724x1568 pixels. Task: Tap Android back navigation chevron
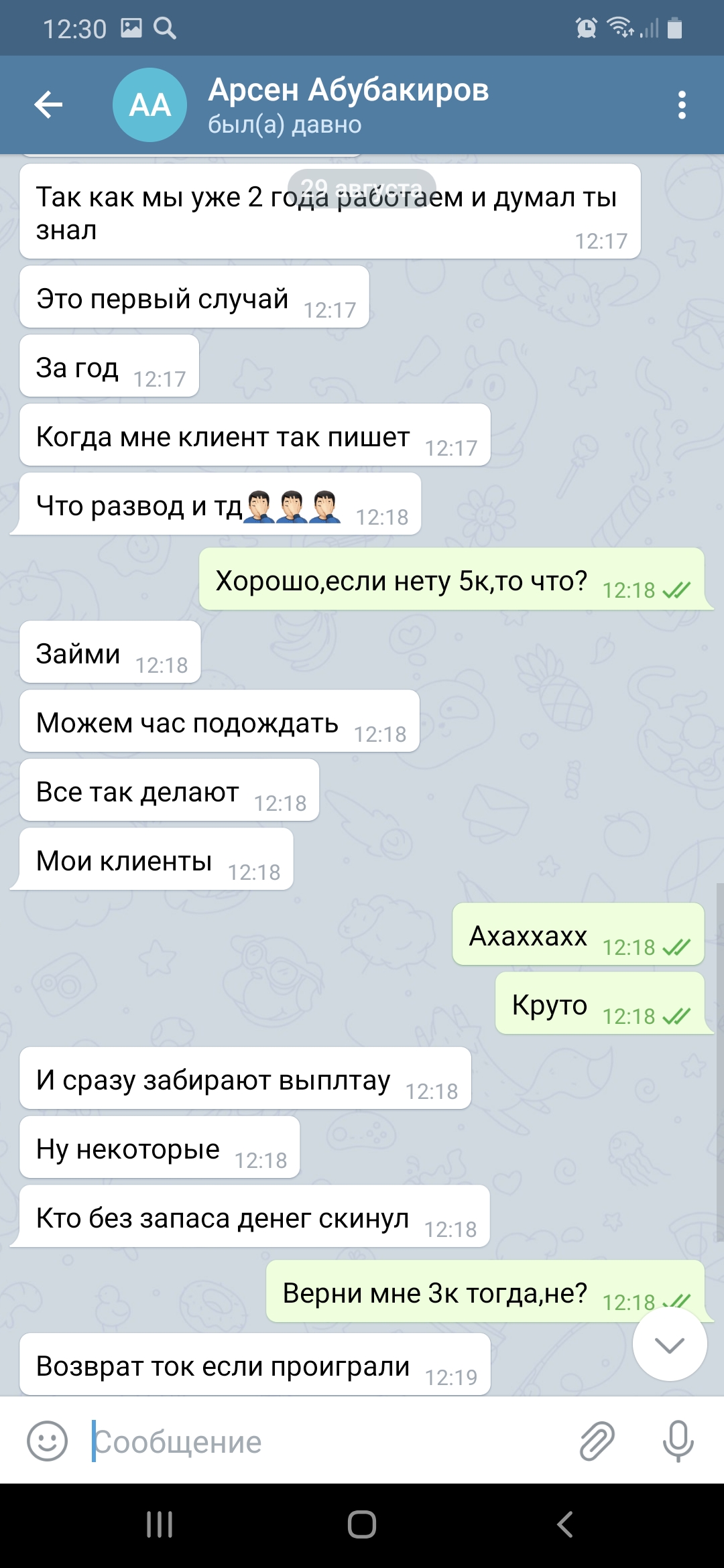click(565, 1524)
